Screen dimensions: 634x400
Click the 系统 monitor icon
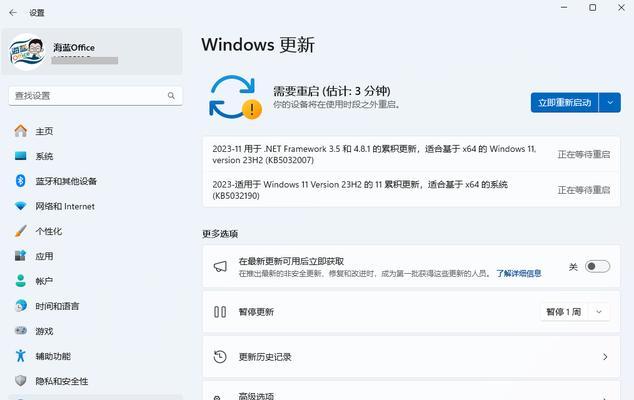click(21, 156)
